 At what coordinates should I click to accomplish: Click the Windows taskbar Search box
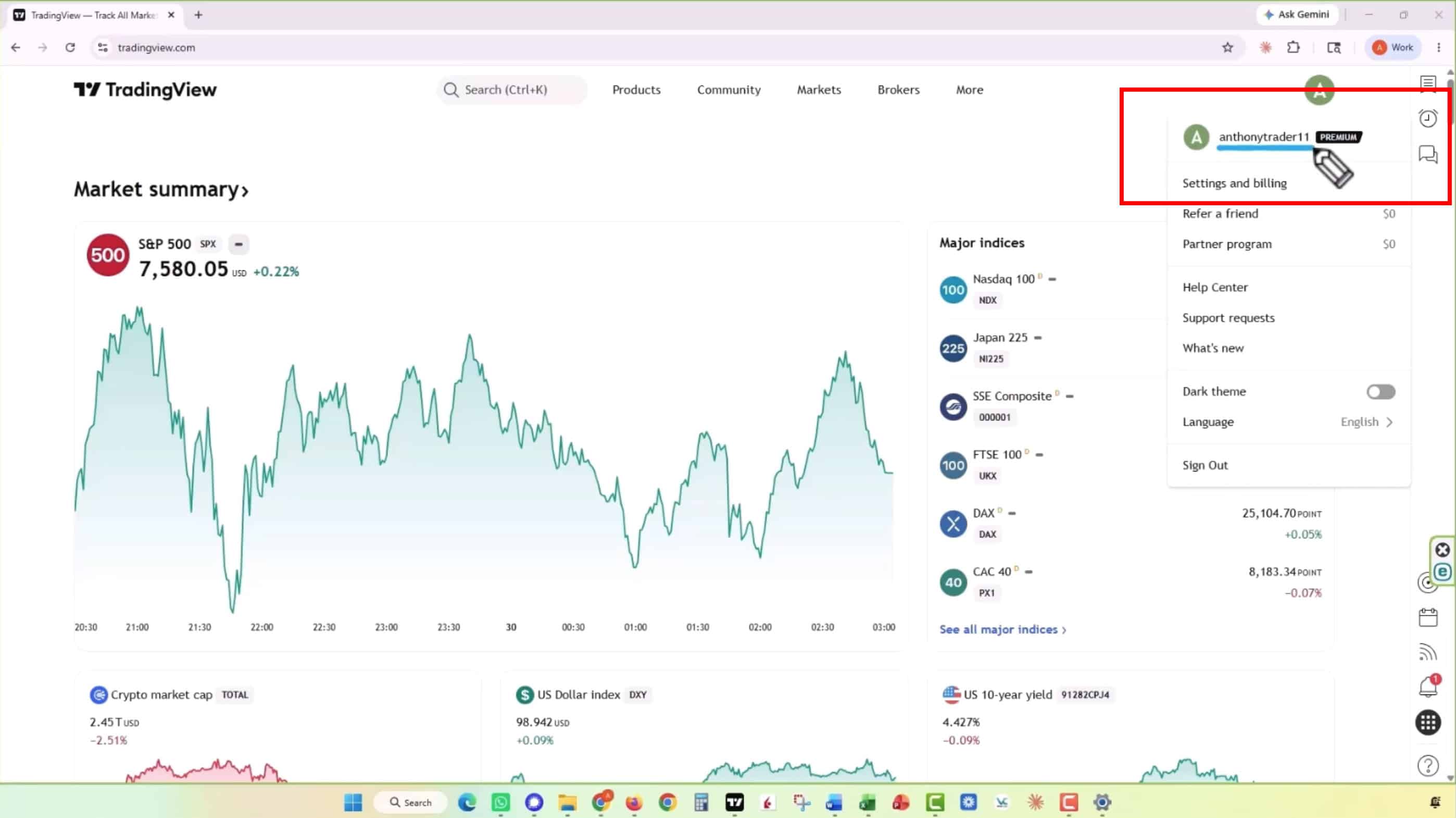pos(411,802)
